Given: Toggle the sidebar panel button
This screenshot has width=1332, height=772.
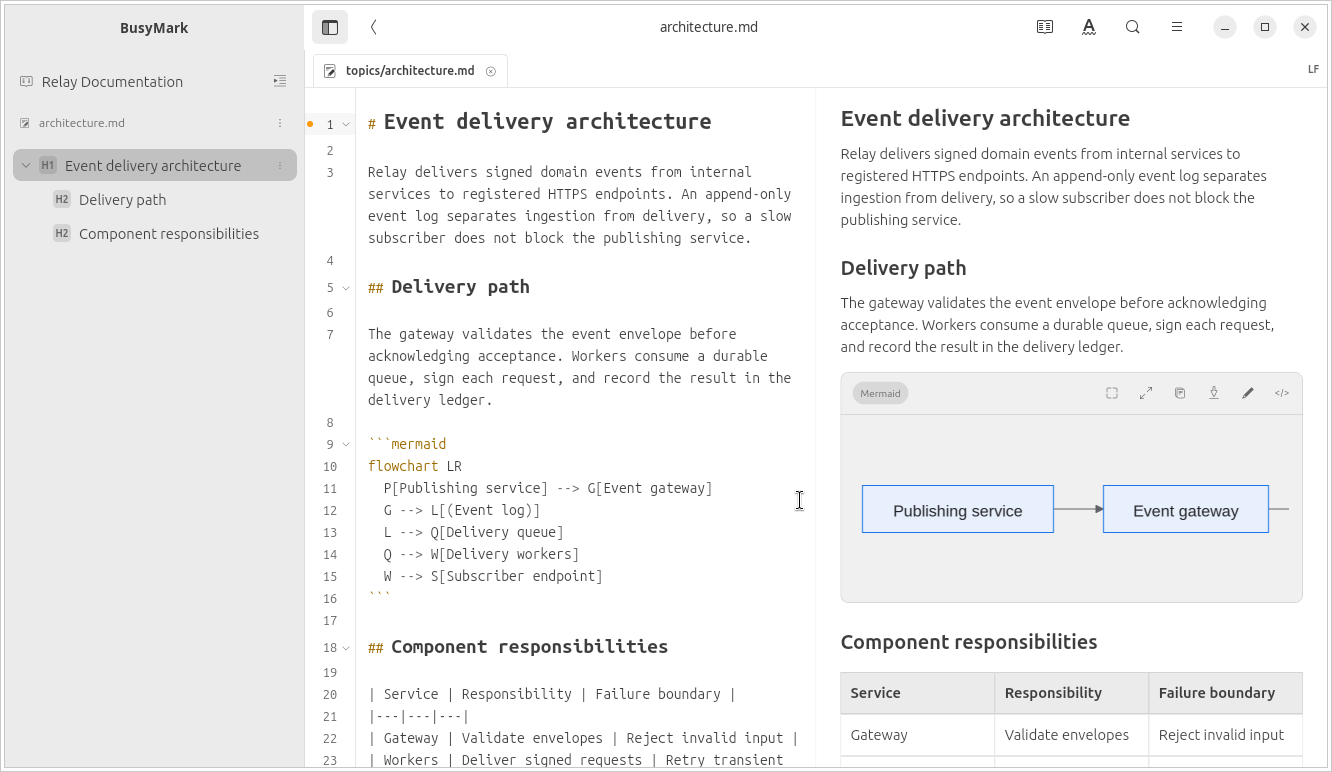Looking at the screenshot, I should pyautogui.click(x=330, y=27).
